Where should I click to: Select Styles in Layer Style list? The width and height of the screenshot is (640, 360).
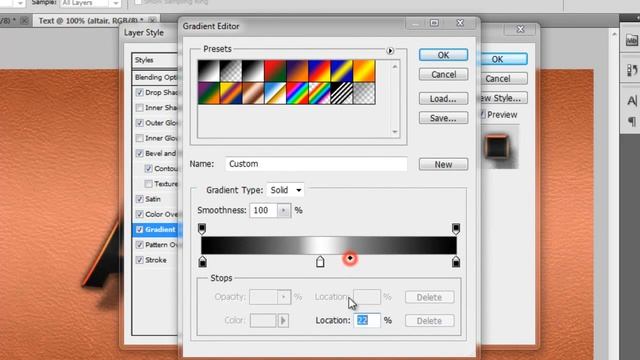coord(155,60)
